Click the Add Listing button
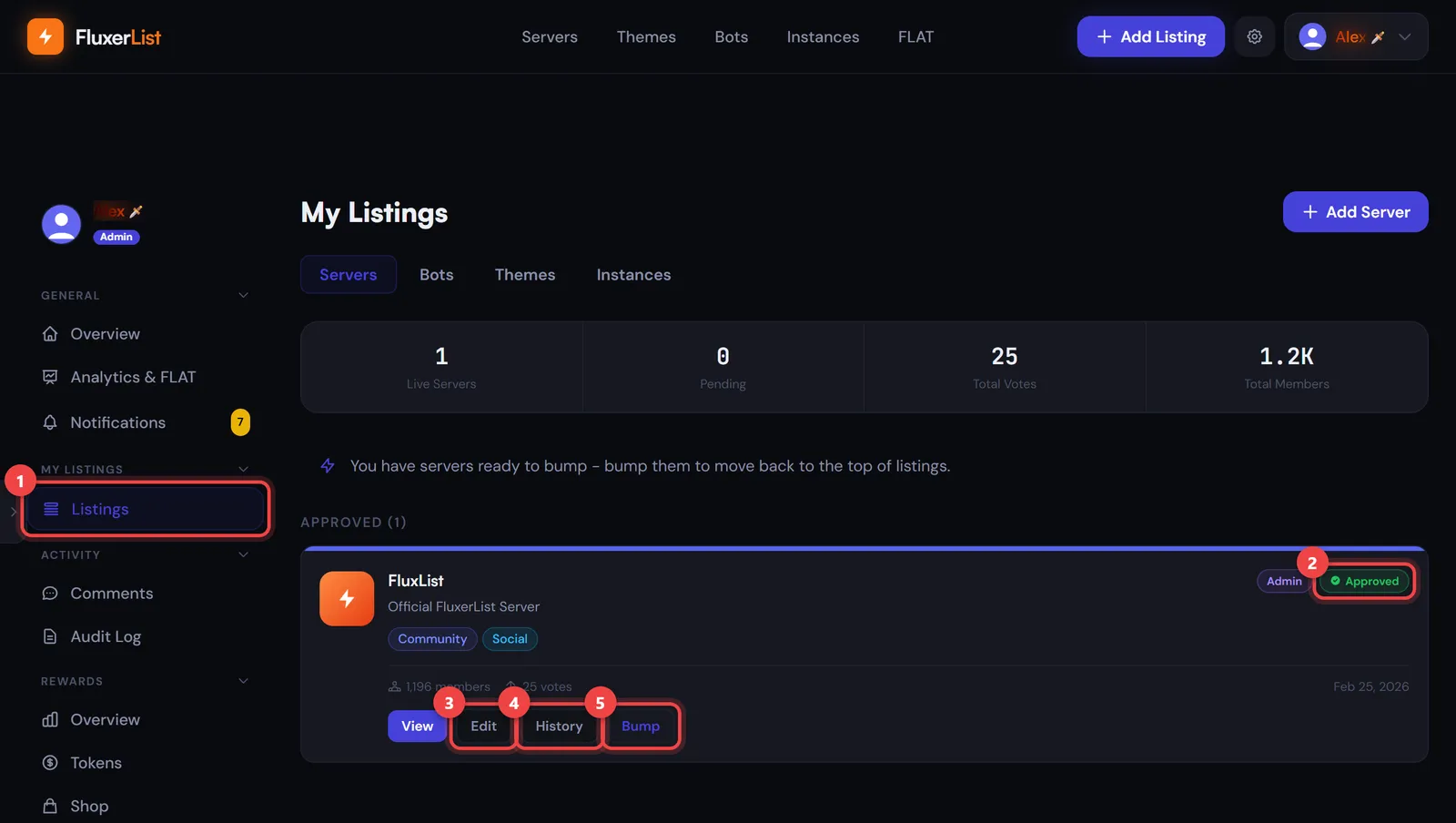Image resolution: width=1456 pixels, height=823 pixels. click(x=1151, y=36)
